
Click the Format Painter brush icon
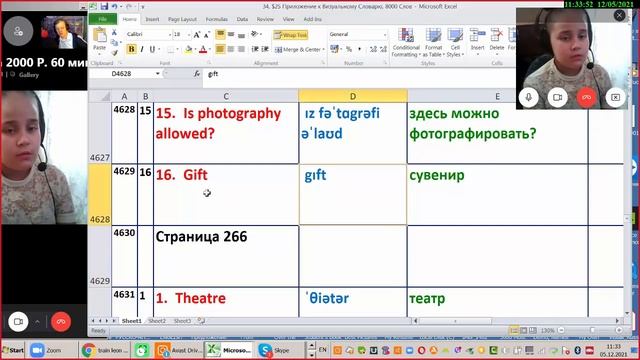tap(114, 53)
